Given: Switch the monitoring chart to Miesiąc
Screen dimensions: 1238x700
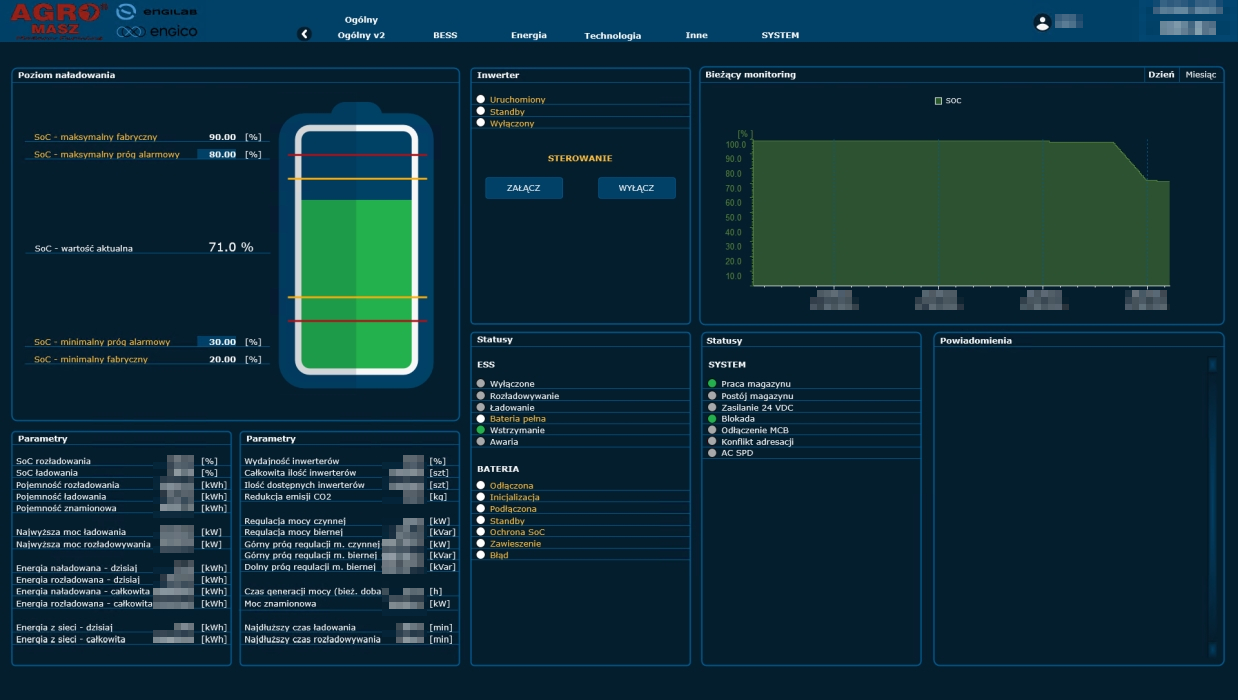Looking at the screenshot, I should coord(1200,75).
